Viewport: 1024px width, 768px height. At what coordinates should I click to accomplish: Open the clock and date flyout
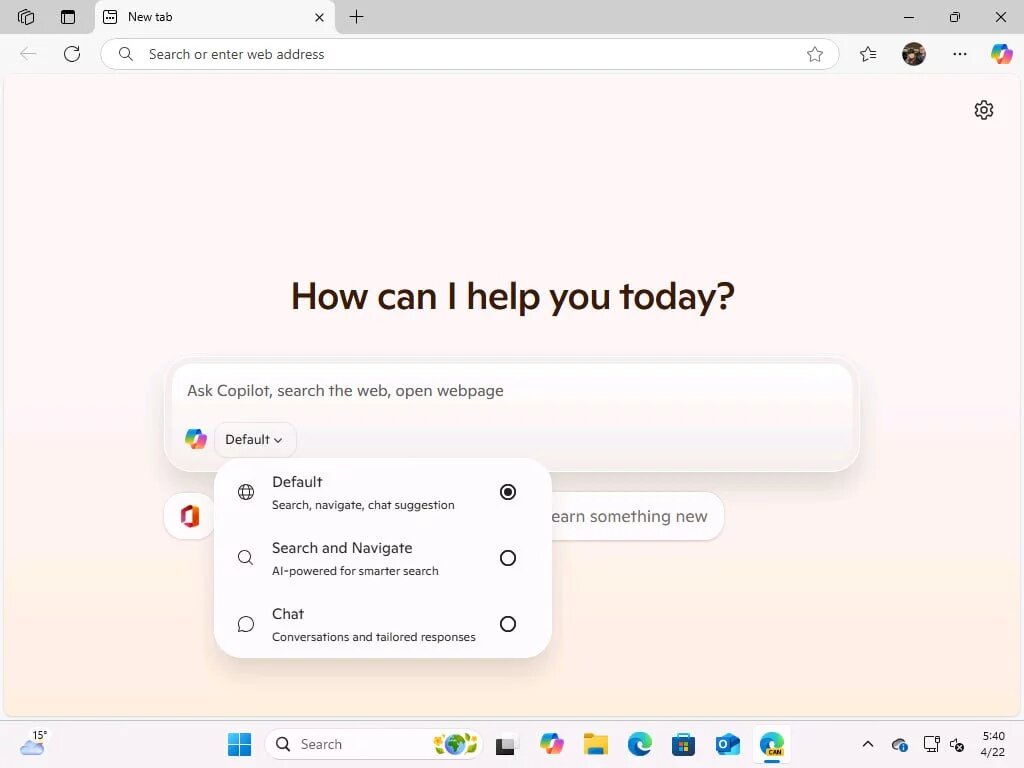993,744
